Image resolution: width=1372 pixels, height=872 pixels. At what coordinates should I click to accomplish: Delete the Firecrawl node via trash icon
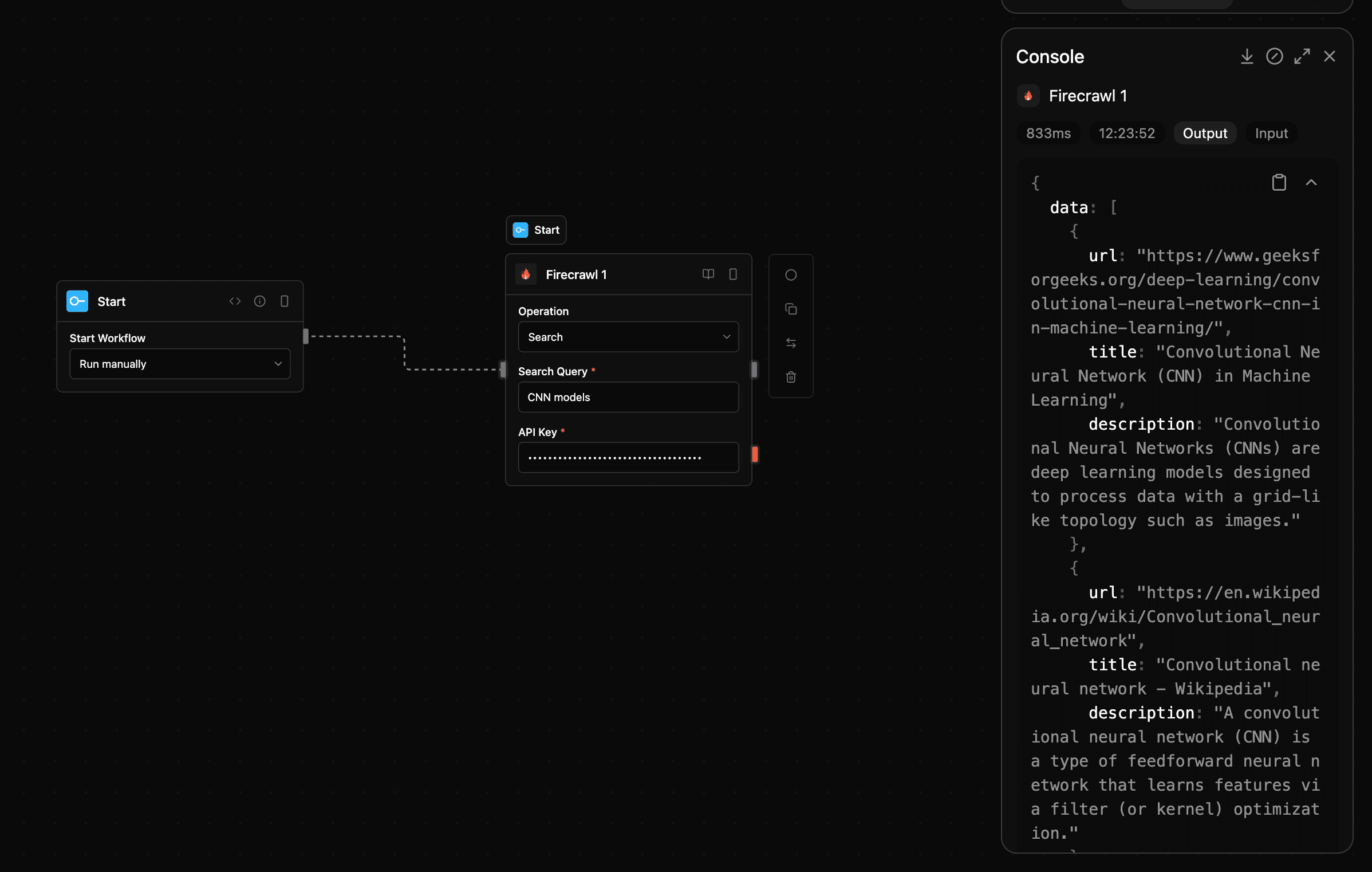tap(791, 377)
